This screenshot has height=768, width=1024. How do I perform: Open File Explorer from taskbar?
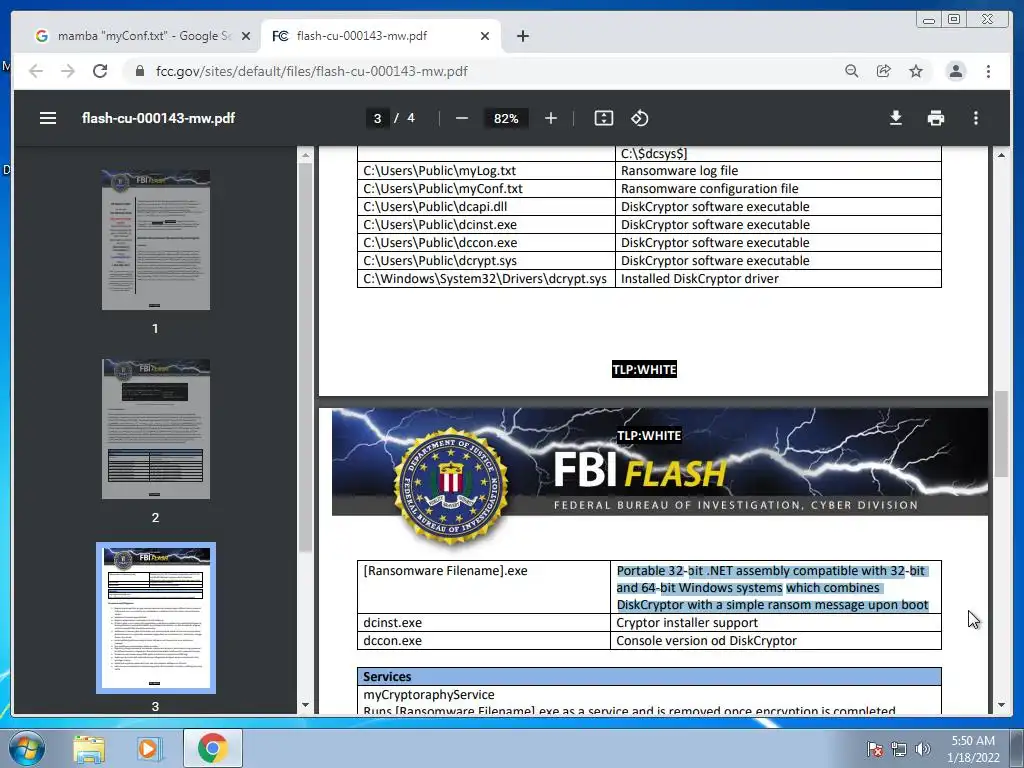click(x=89, y=748)
